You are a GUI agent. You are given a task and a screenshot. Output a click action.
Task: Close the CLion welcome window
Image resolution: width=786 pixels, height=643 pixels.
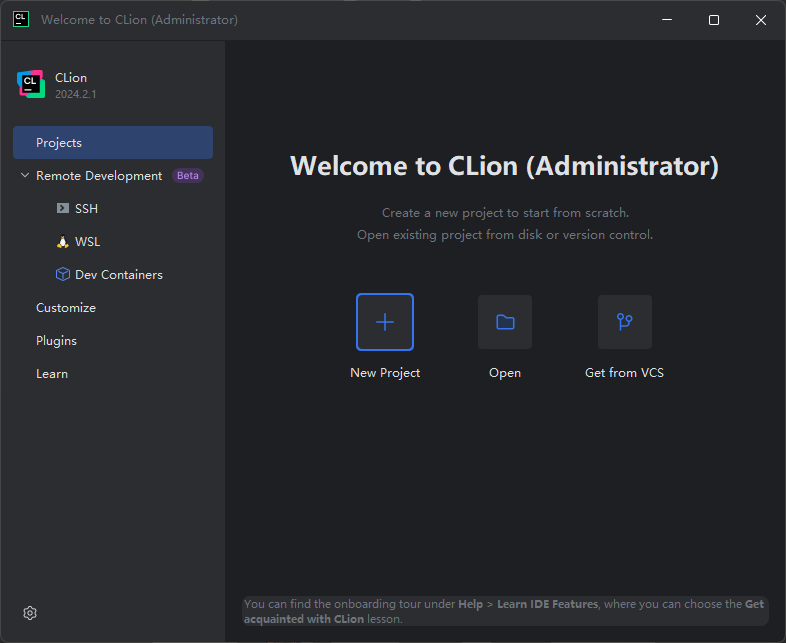pos(760,20)
